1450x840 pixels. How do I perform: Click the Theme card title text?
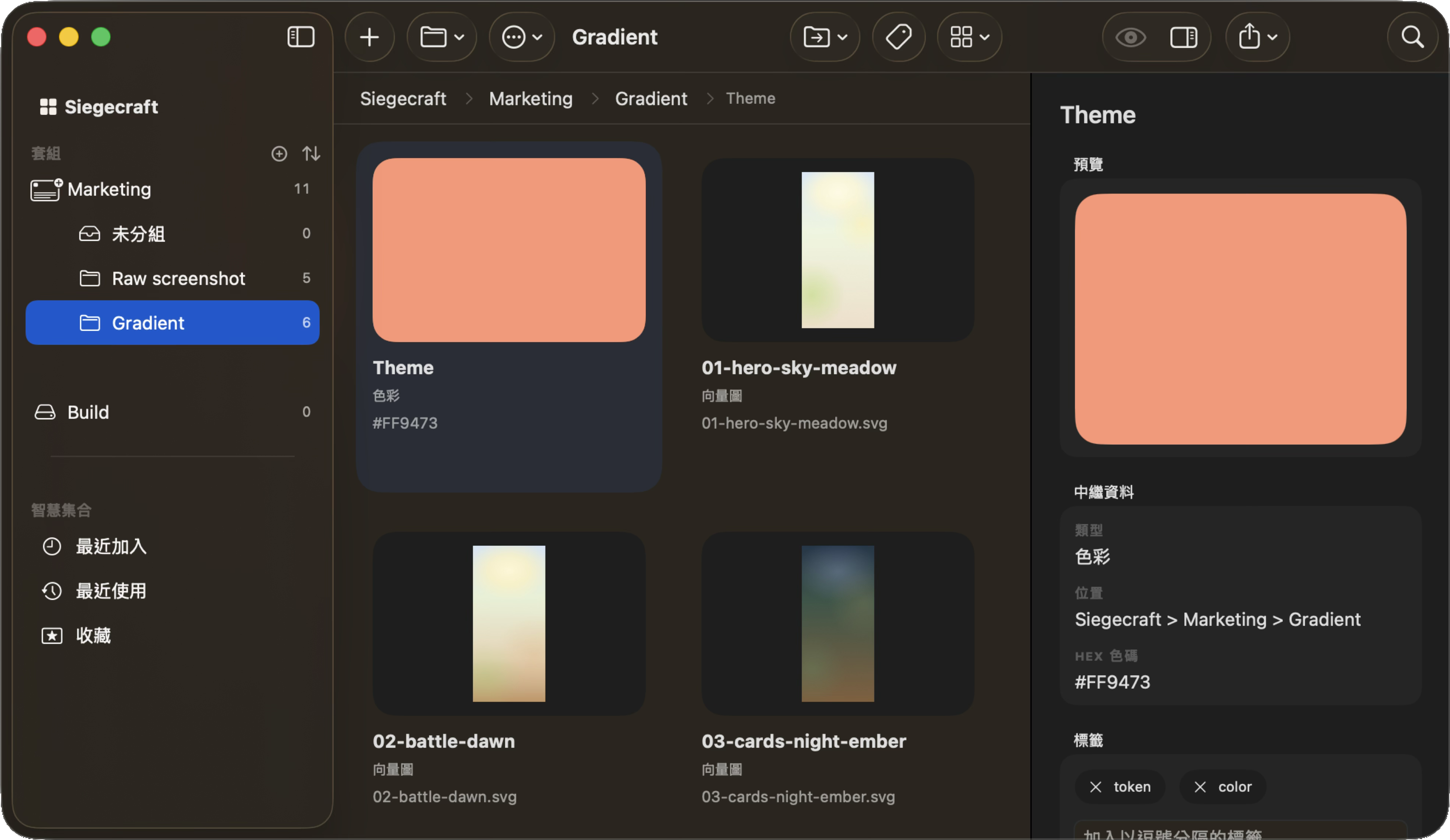pos(403,368)
